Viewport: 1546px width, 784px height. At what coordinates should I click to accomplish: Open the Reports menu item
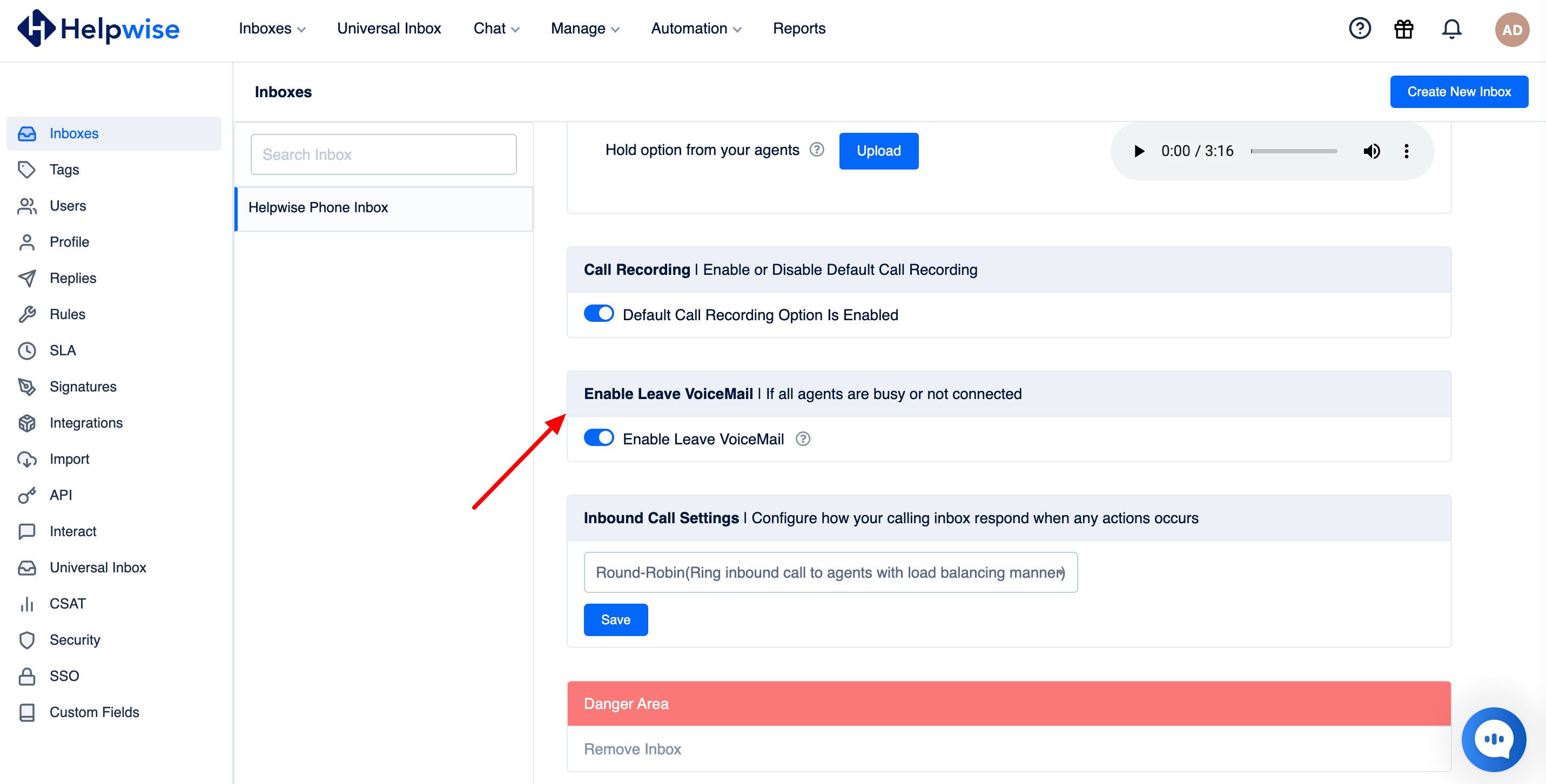click(799, 28)
